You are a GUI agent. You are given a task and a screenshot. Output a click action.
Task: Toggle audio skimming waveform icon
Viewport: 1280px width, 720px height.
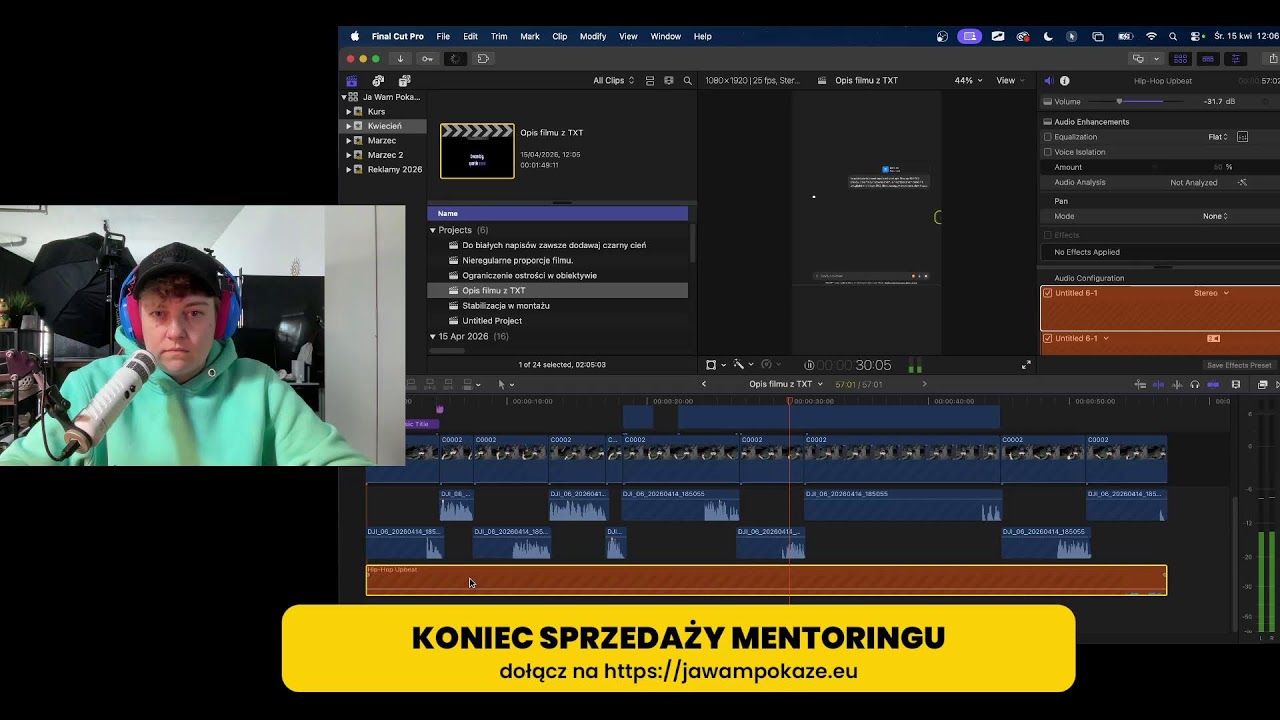1177,385
